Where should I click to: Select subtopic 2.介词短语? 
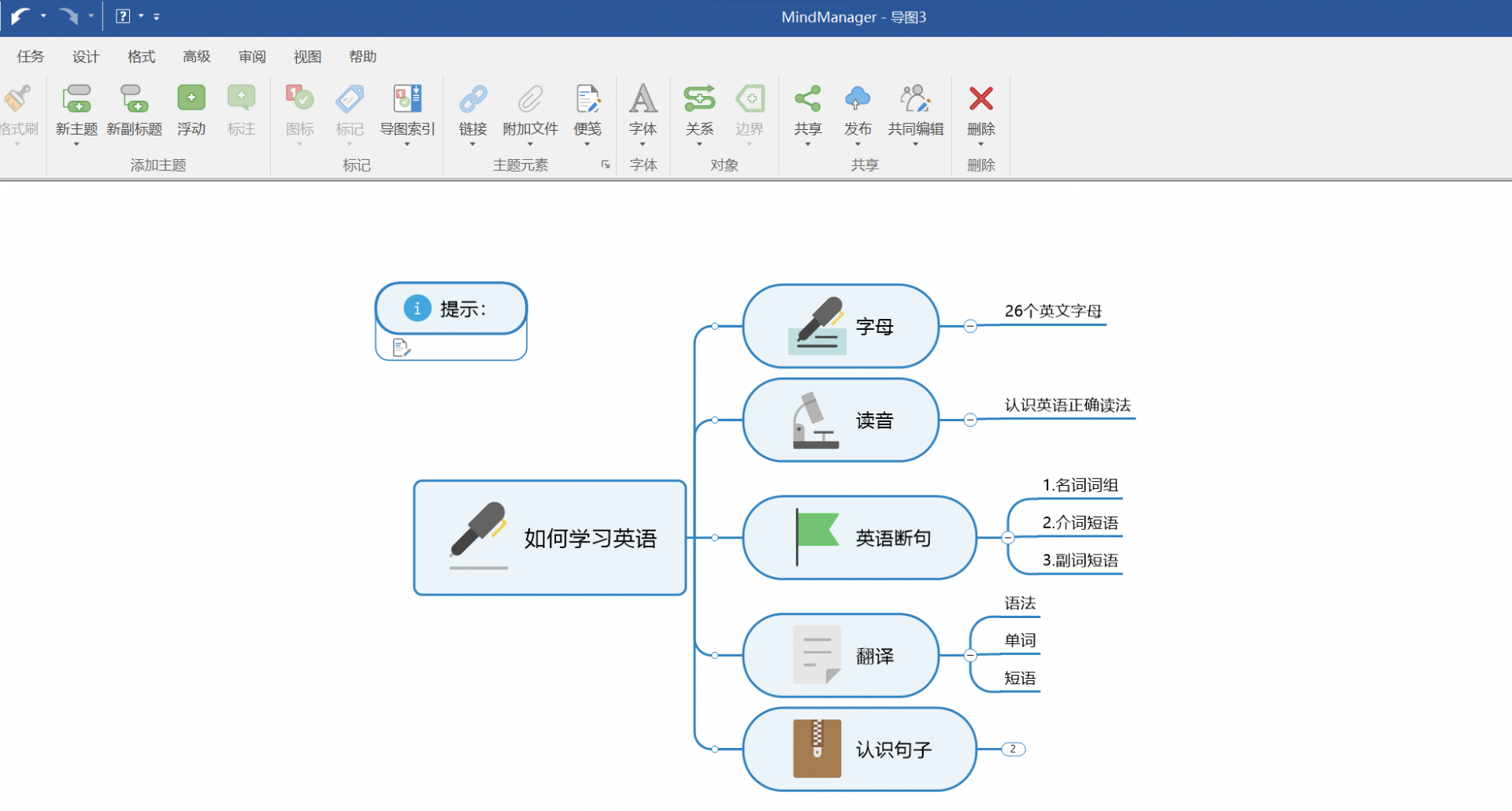[1080, 523]
